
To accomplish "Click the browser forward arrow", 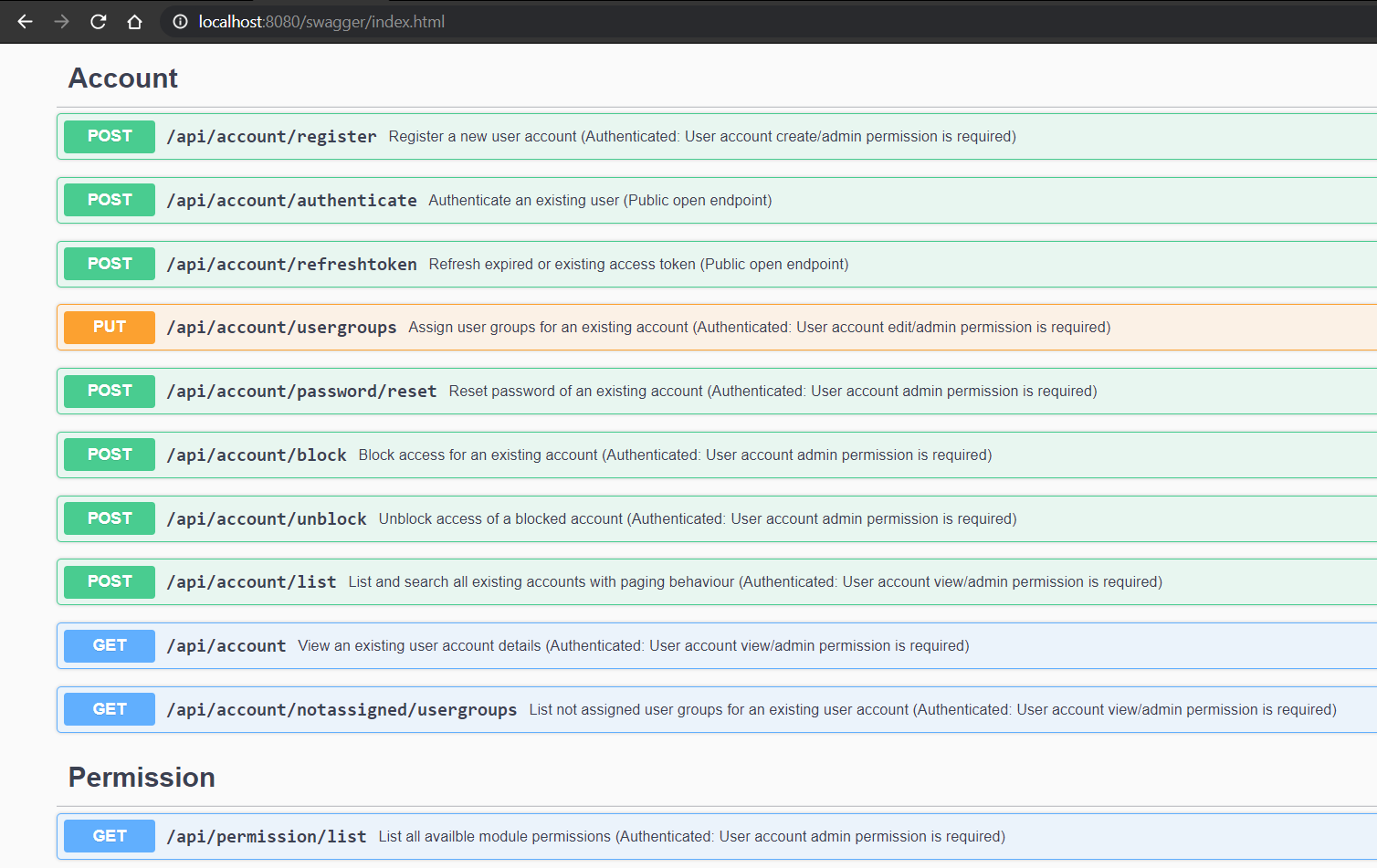I will click(x=61, y=21).
